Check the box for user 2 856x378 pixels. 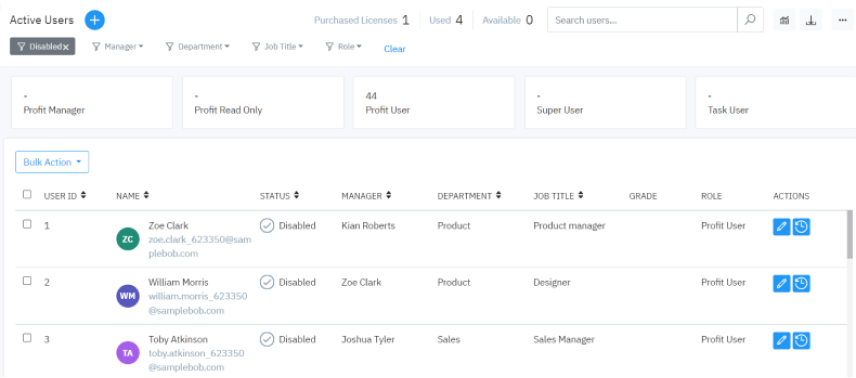point(27,281)
